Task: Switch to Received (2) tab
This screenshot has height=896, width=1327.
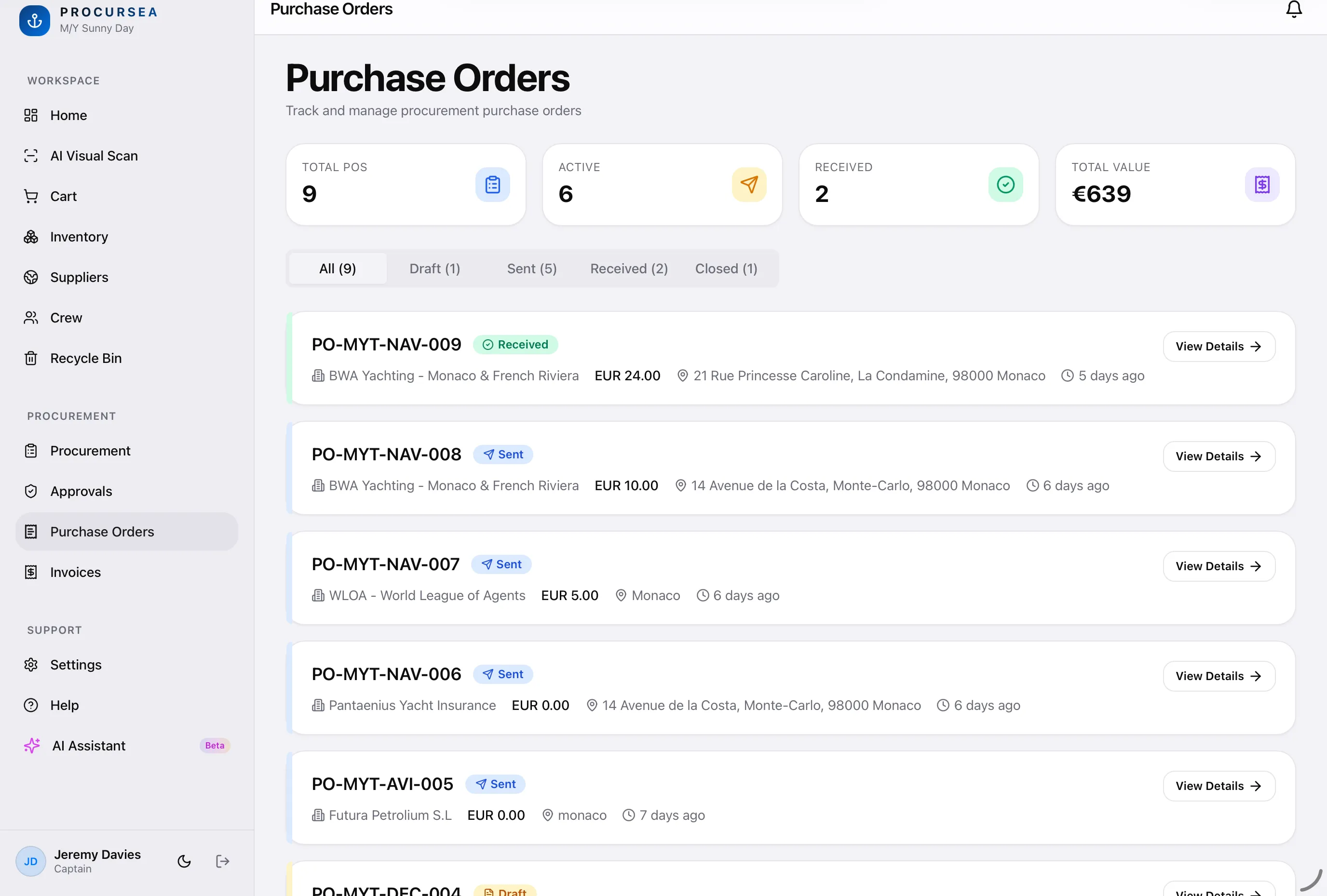Action: coord(629,268)
